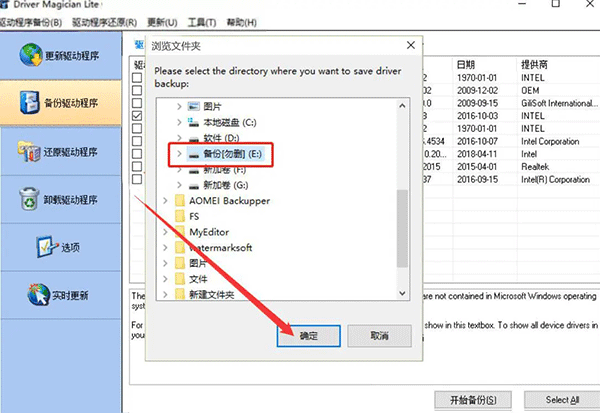Toggle the checkbox in the Intel 2018-04-11 row
The image size is (600, 413).
137,153
